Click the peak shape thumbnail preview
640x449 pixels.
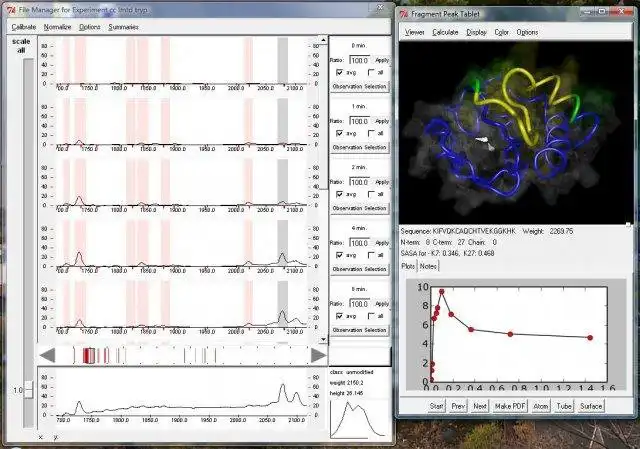pyautogui.click(x=358, y=419)
